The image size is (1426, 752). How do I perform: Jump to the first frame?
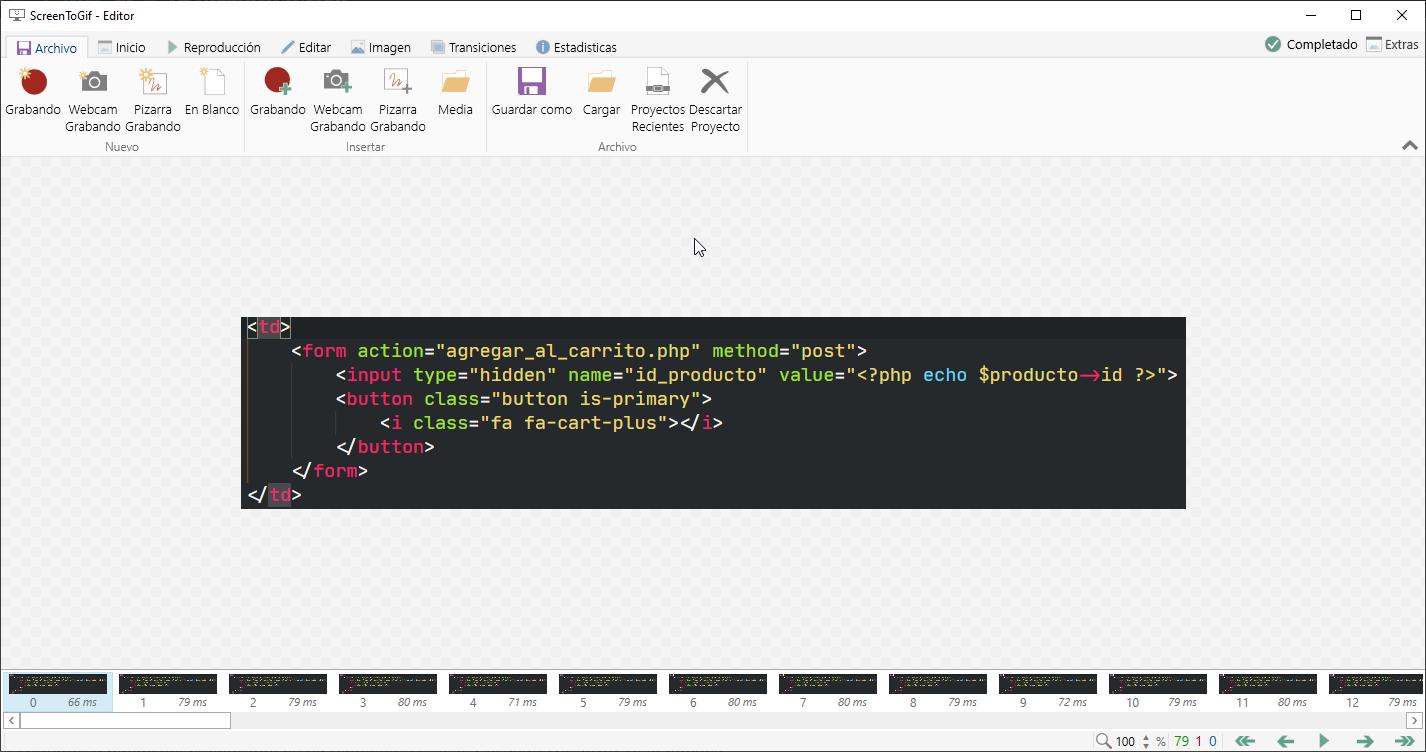pyautogui.click(x=1245, y=741)
